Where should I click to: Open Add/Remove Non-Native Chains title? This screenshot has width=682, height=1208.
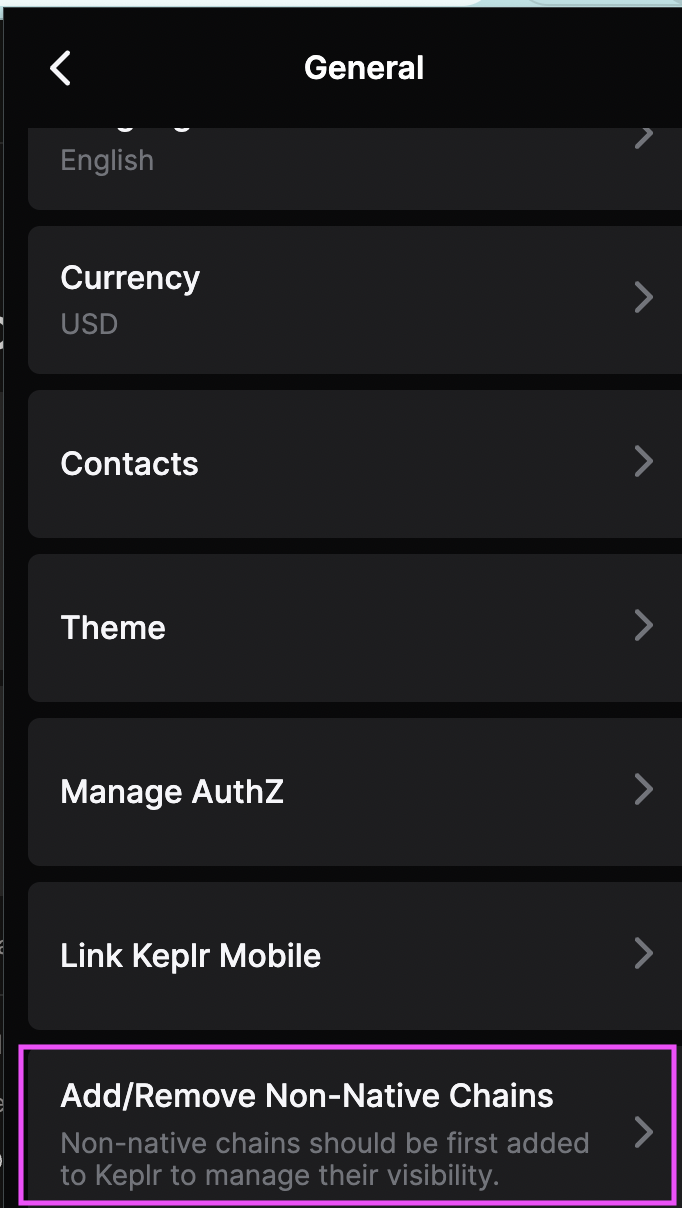click(307, 1096)
